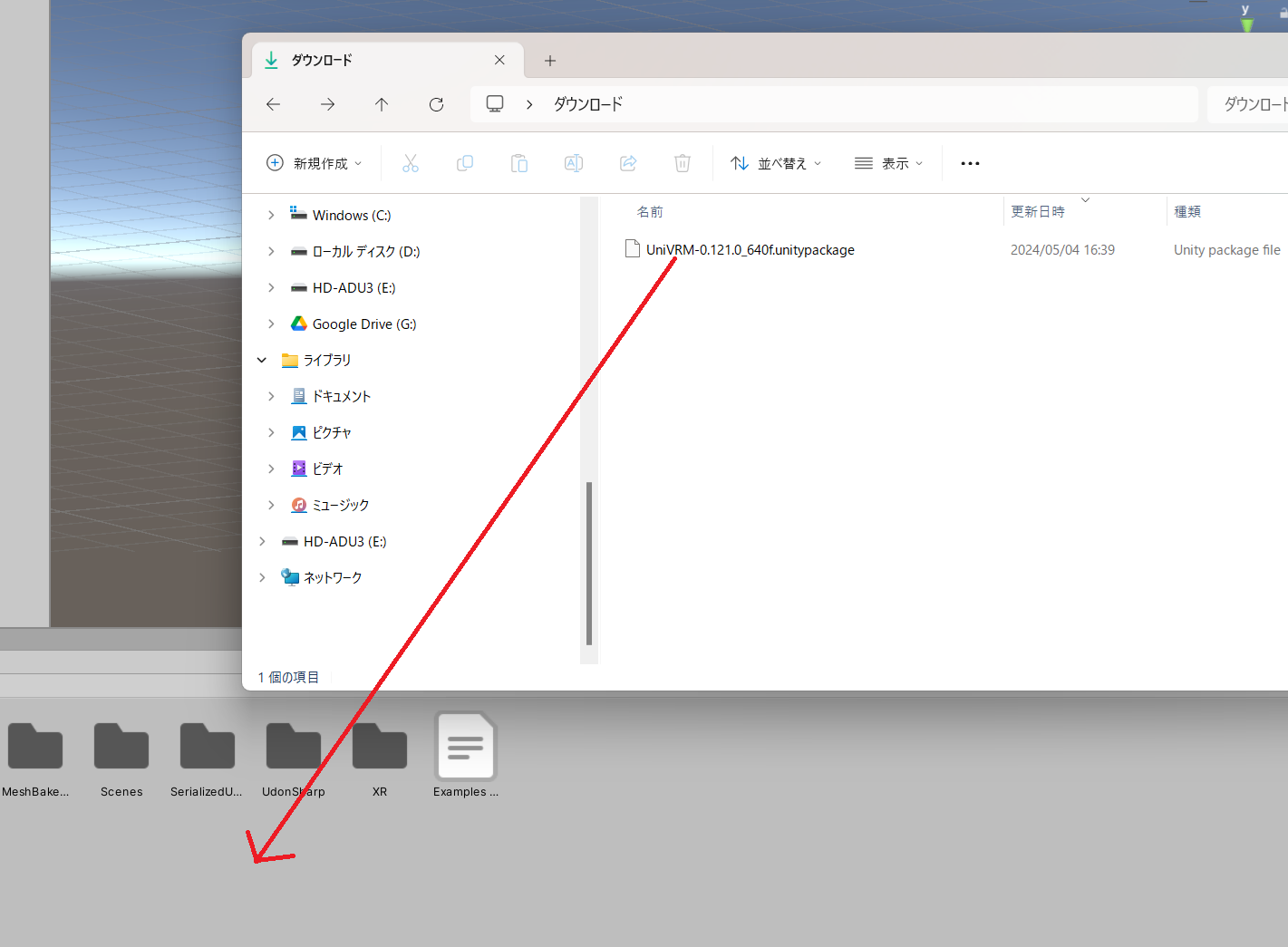The height and width of the screenshot is (947, 1288).
Task: Select the UniVRM unitypackage file
Action: click(750, 249)
